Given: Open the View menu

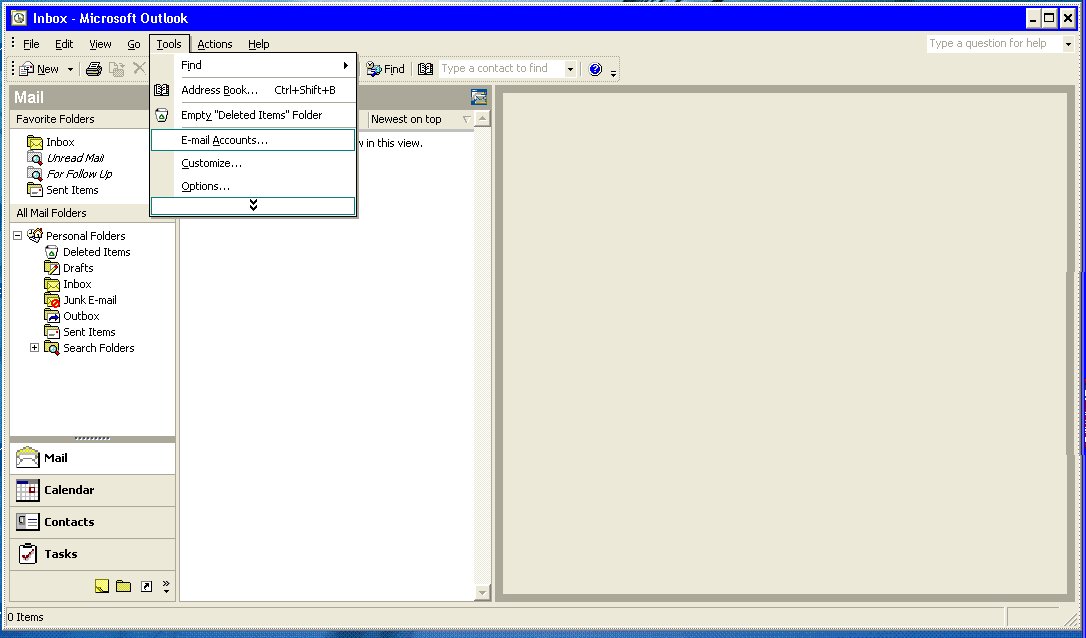Looking at the screenshot, I should (100, 44).
